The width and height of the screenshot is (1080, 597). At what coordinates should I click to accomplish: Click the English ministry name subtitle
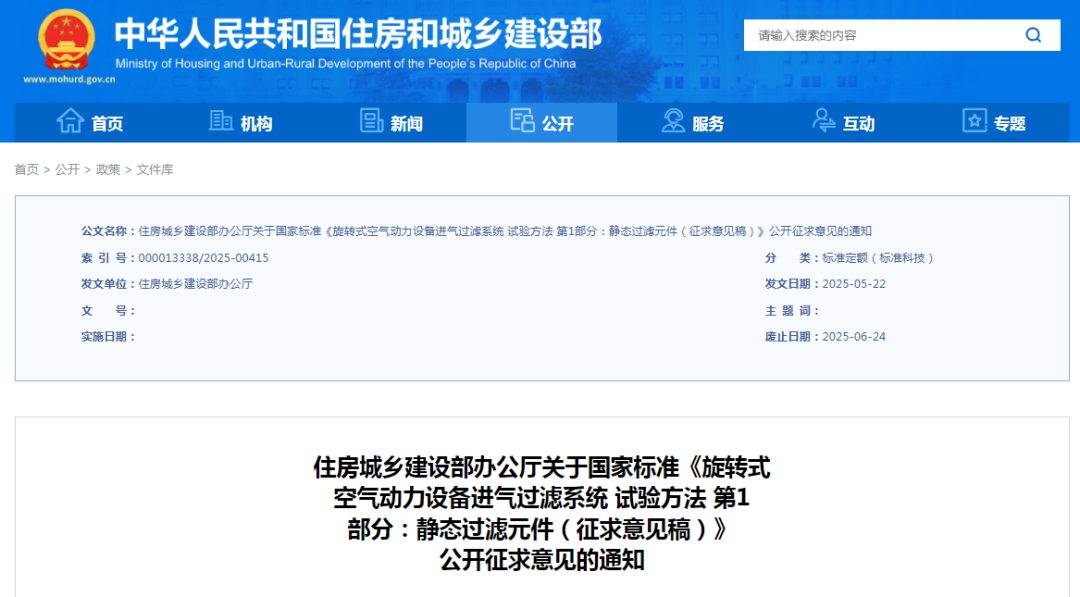[x=345, y=64]
